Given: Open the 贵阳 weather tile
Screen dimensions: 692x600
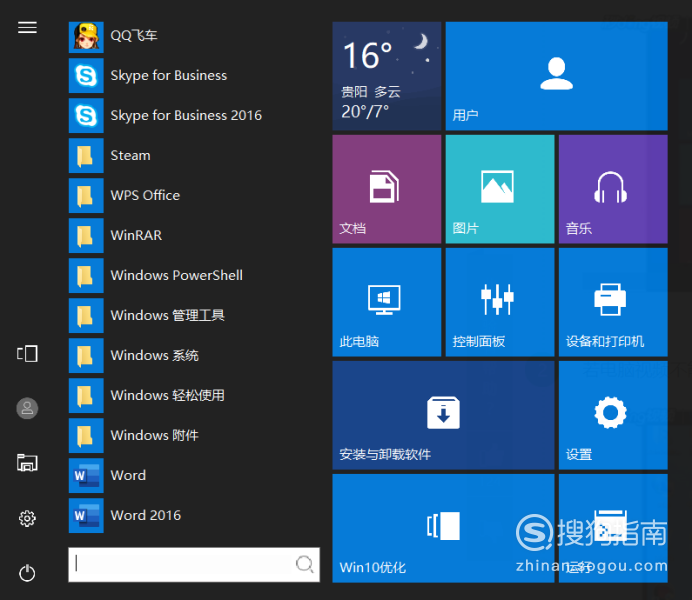Looking at the screenshot, I should point(387,76).
